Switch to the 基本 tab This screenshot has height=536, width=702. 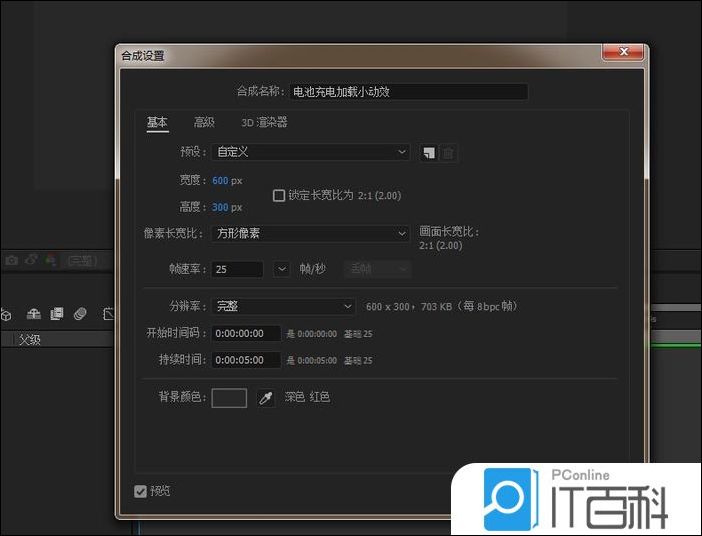pyautogui.click(x=157, y=122)
